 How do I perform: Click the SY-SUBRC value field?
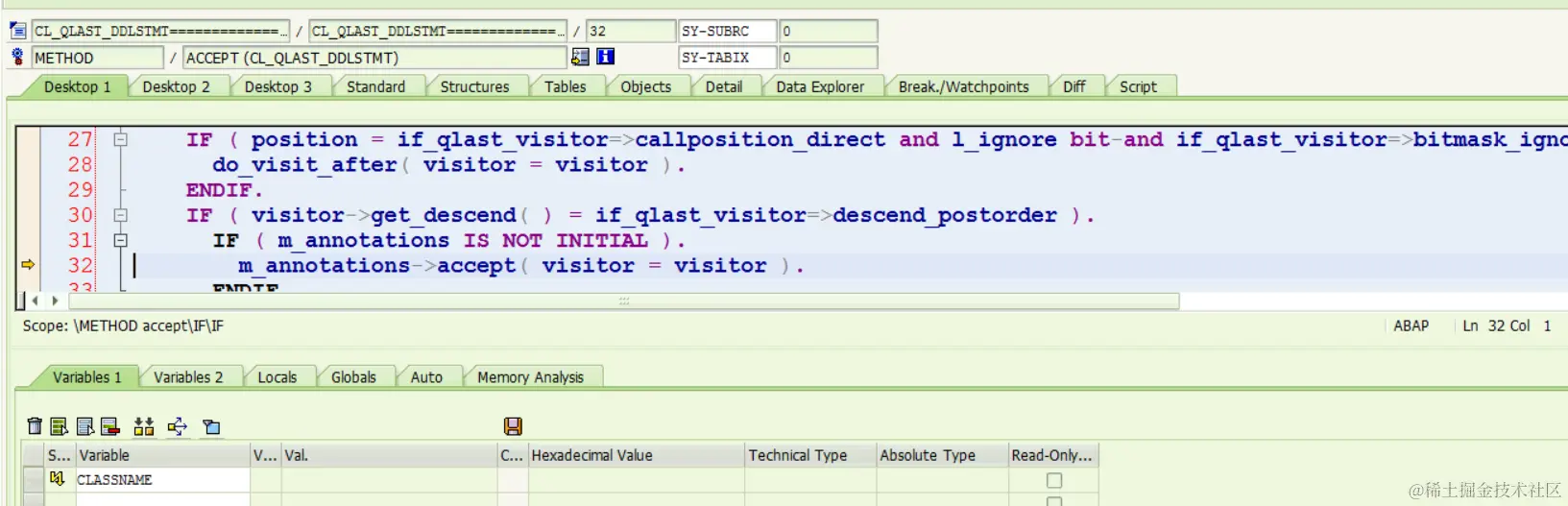[x=828, y=31]
